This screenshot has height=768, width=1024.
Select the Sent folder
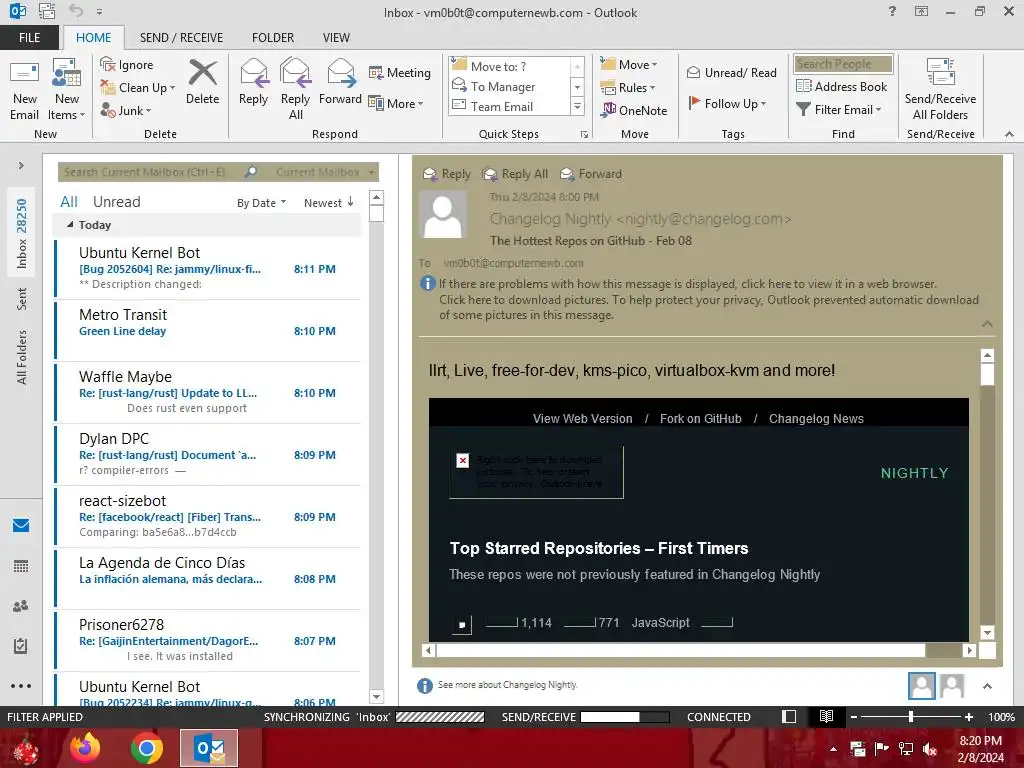click(x=22, y=298)
